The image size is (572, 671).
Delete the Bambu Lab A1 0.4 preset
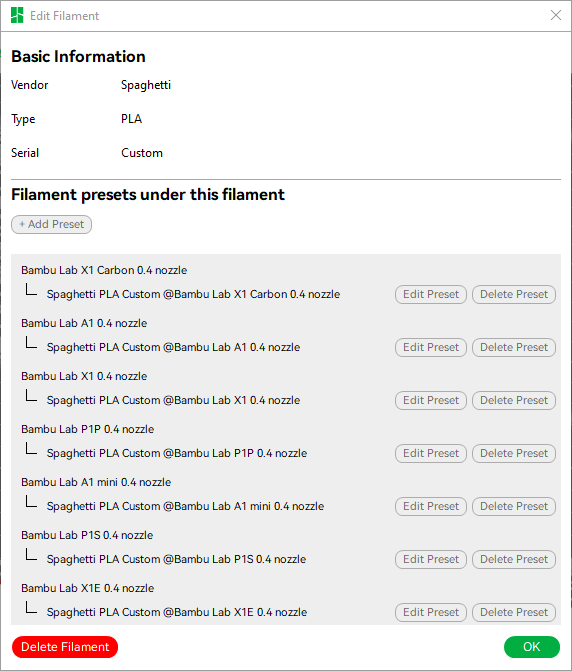514,347
